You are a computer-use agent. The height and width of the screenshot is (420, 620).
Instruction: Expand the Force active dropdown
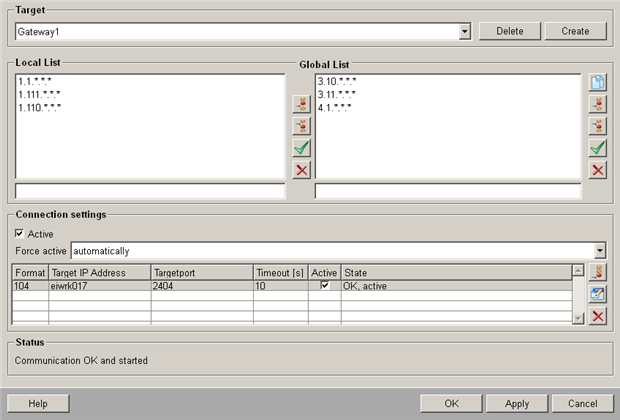[600, 251]
